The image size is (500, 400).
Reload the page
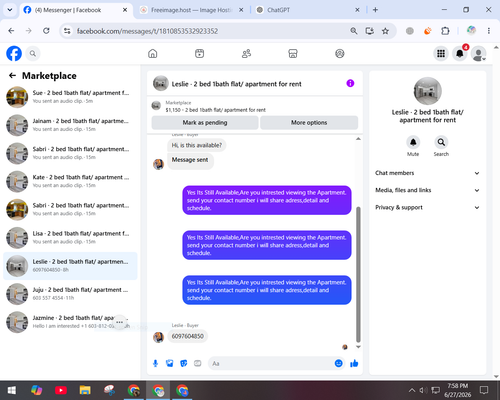click(46, 31)
